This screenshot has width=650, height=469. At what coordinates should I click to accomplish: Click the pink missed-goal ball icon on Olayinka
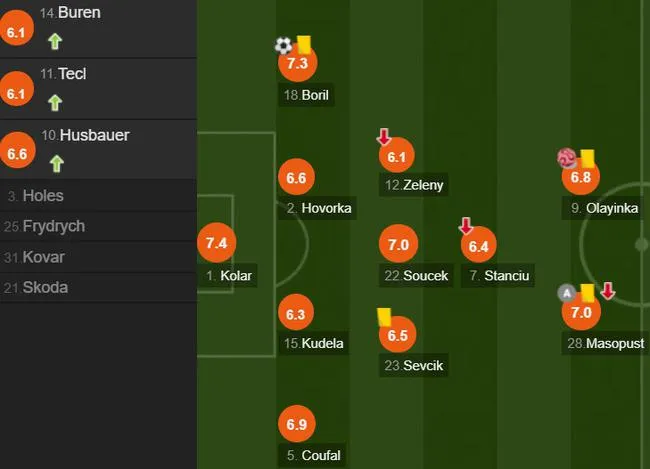point(567,158)
